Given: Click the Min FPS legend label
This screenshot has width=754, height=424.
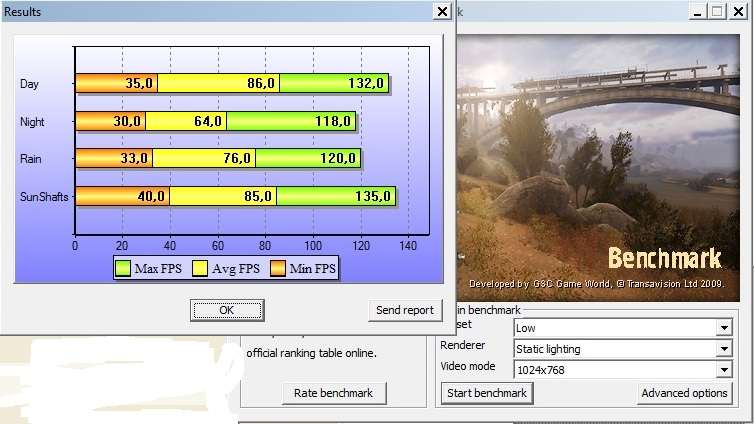Looking at the screenshot, I should 312,268.
